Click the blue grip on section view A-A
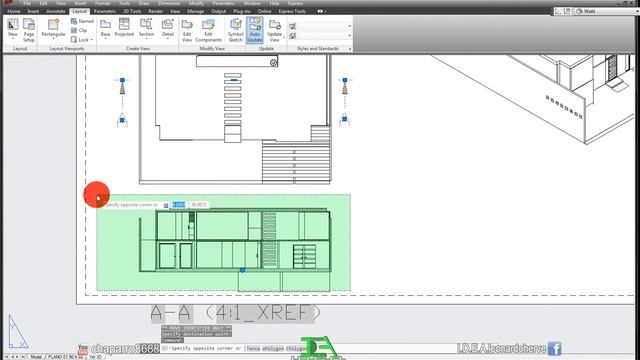Screen dimensions: 640x360 click(242, 270)
